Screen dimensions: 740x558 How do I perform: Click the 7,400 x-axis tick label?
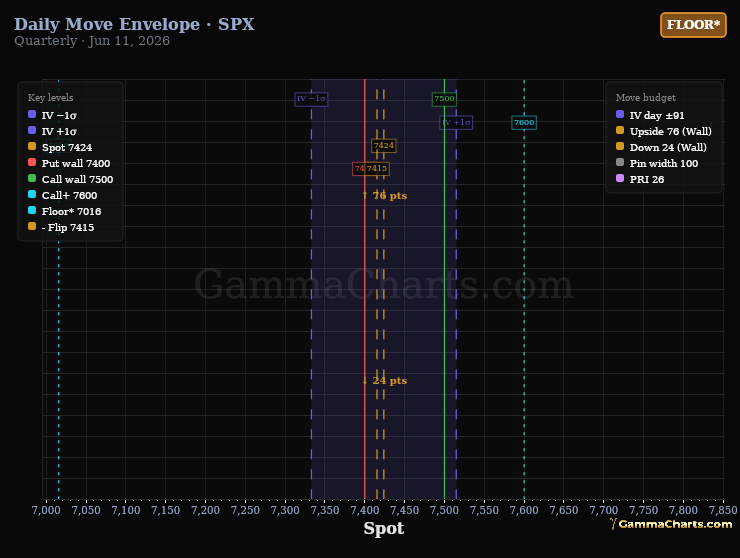(365, 510)
